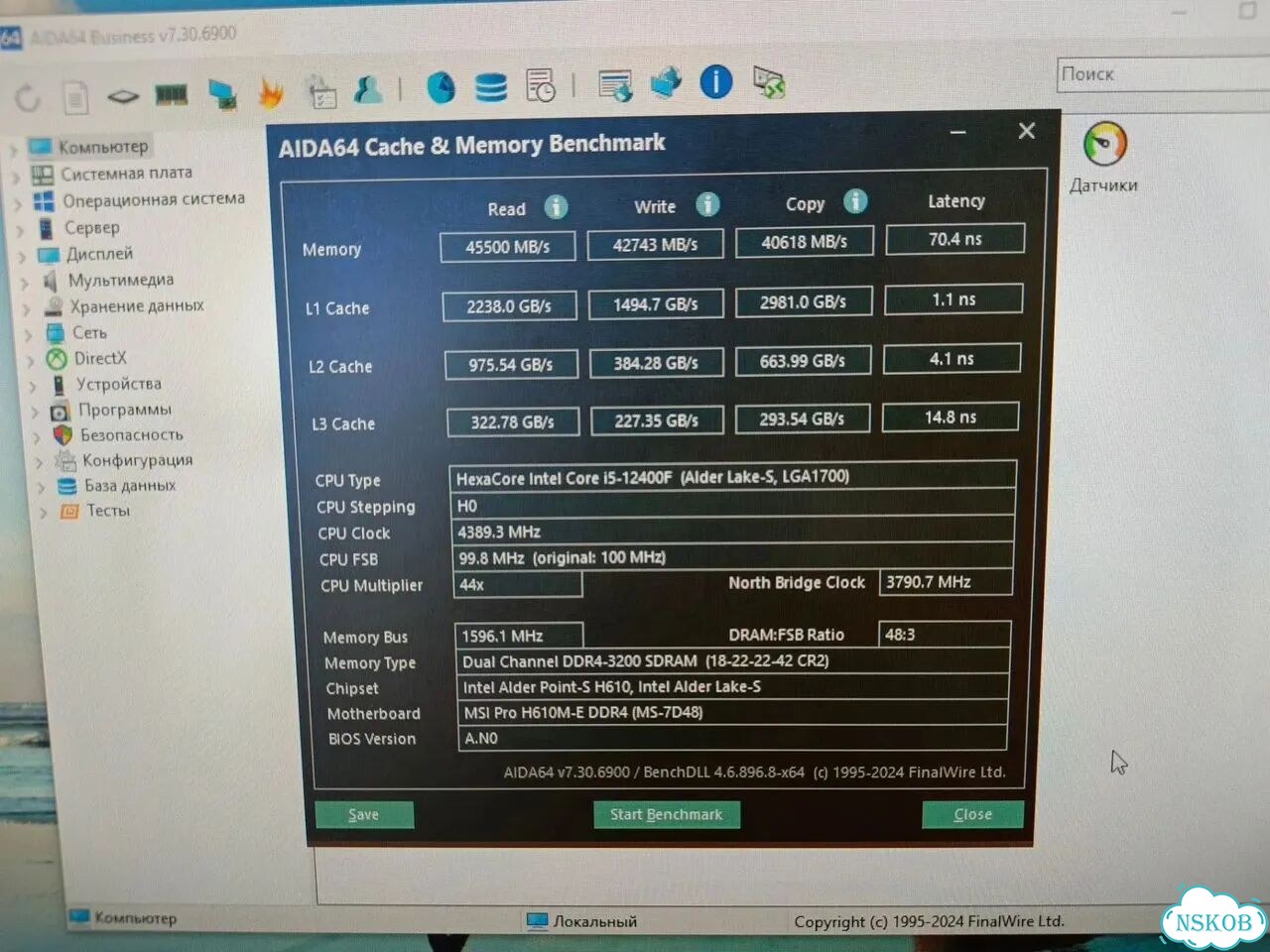The width and height of the screenshot is (1270, 952).
Task: Open the GPGPU Benchmark calculator icon
Action: click(x=541, y=86)
